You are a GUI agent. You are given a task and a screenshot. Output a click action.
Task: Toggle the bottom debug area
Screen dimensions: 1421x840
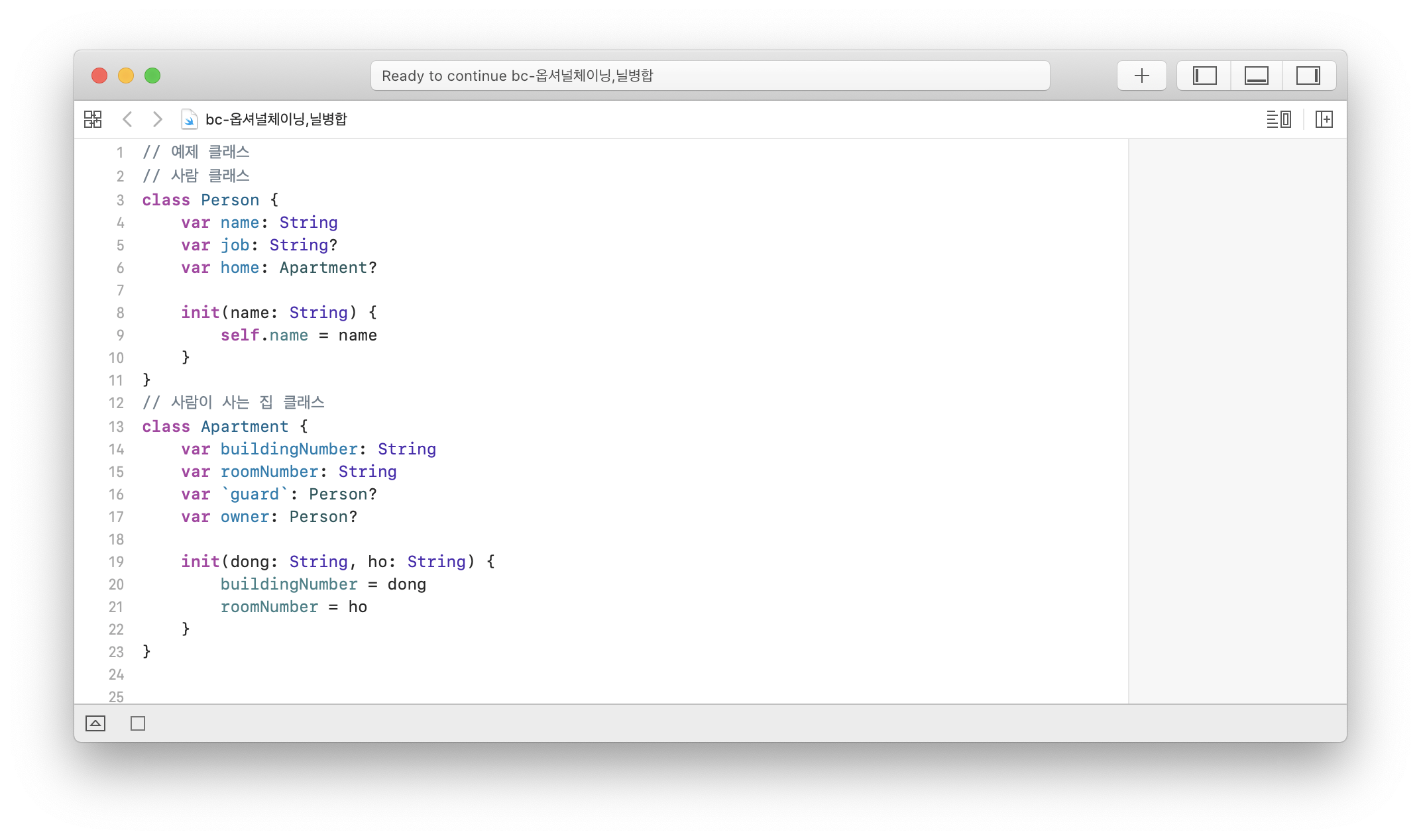[1256, 76]
